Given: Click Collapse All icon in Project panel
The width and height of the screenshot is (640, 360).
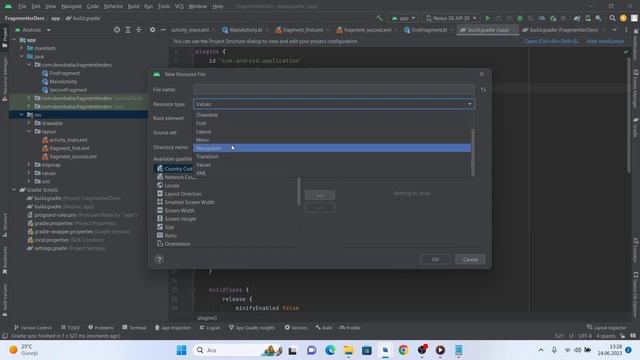Looking at the screenshot, I should [138, 30].
